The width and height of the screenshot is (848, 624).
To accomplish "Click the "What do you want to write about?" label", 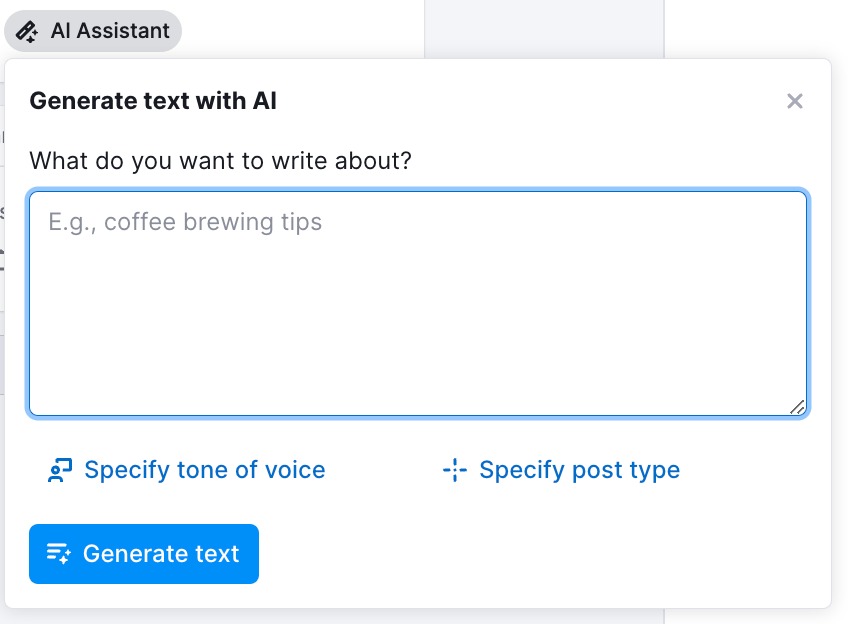I will [x=221, y=160].
